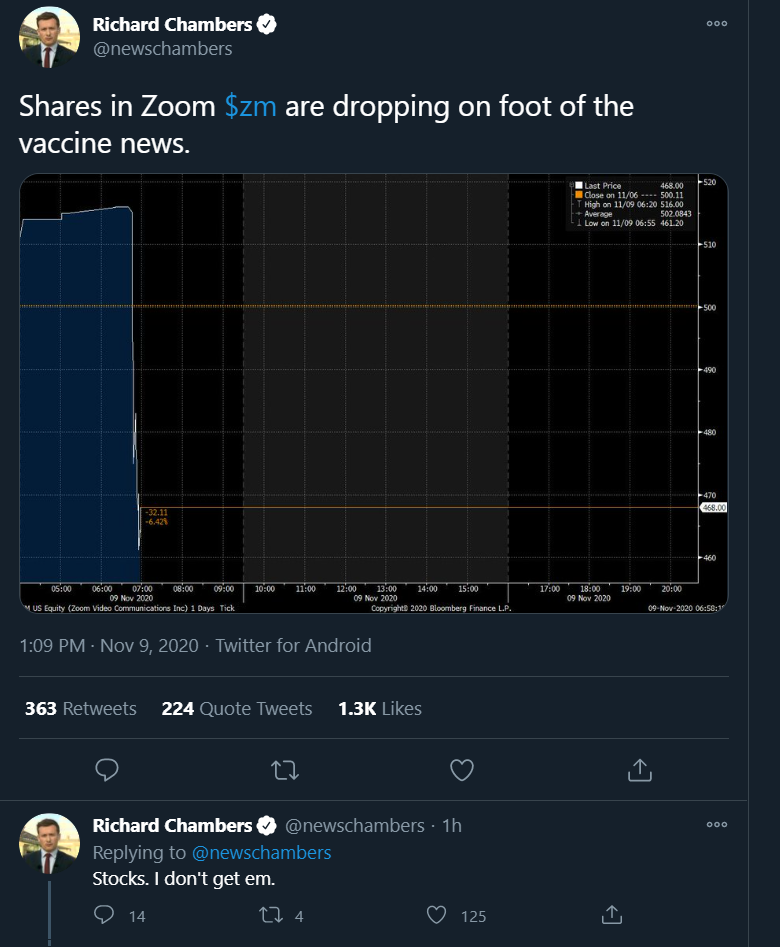Open more options on the reply tweet
Screen dimensions: 780x947
[x=716, y=825]
